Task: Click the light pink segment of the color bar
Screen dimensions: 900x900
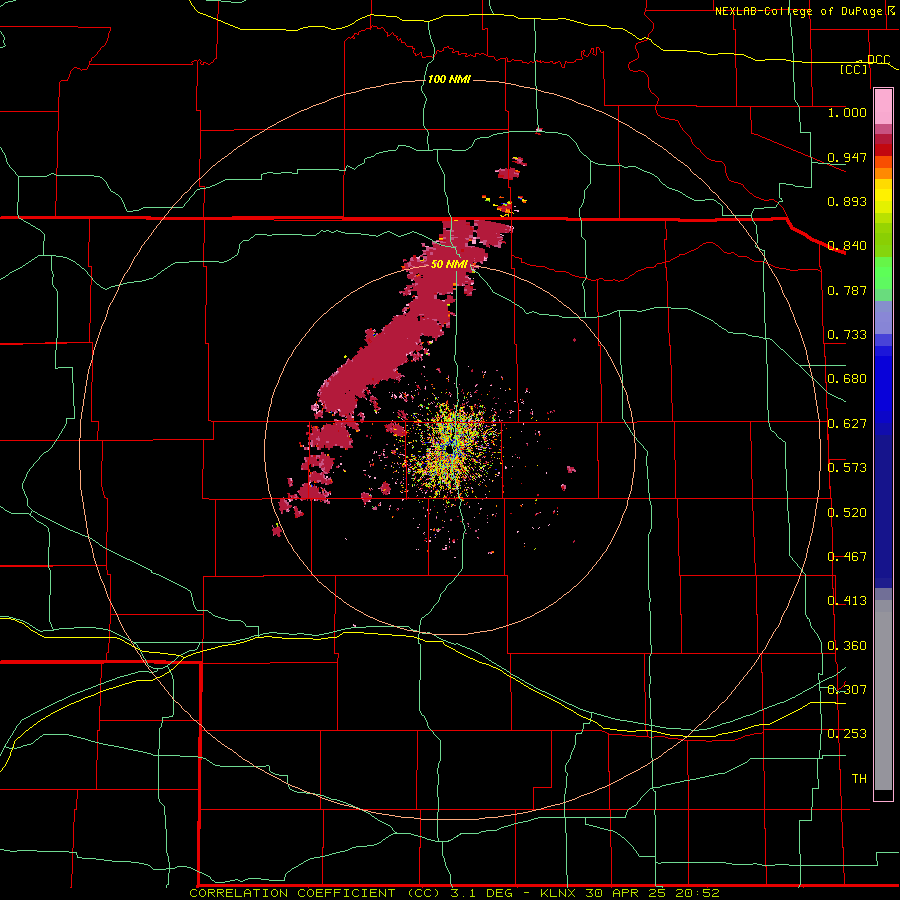Action: (883, 107)
